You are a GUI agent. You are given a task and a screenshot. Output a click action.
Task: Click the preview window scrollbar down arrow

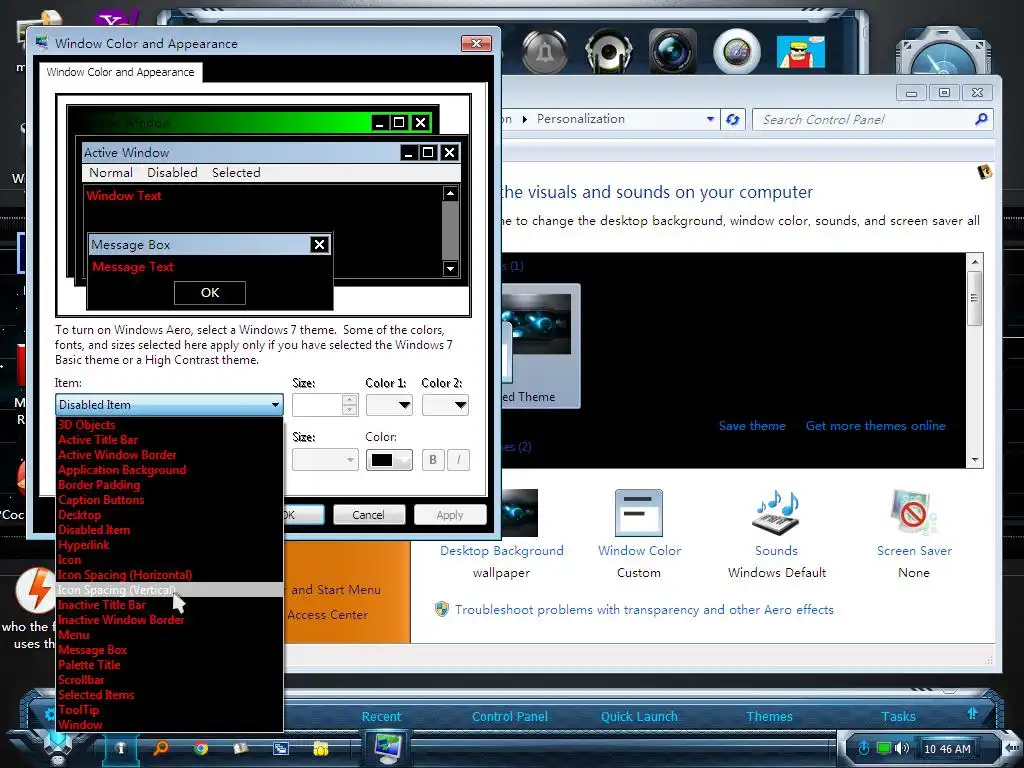[450, 268]
